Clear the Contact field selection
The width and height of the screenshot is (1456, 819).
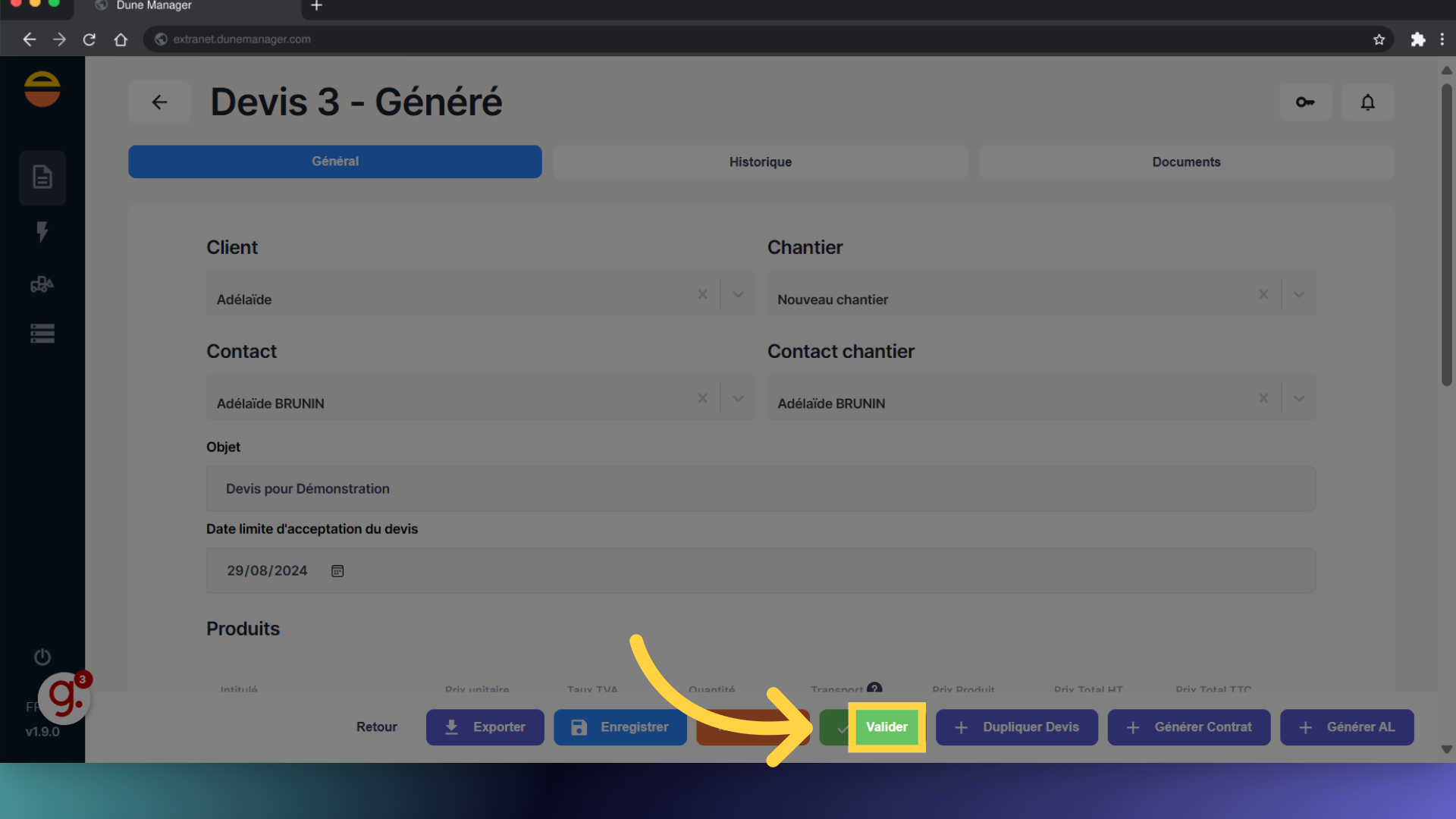coord(702,398)
